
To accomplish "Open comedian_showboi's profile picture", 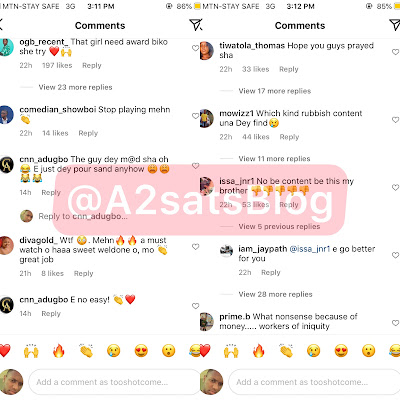I will tap(6, 115).
